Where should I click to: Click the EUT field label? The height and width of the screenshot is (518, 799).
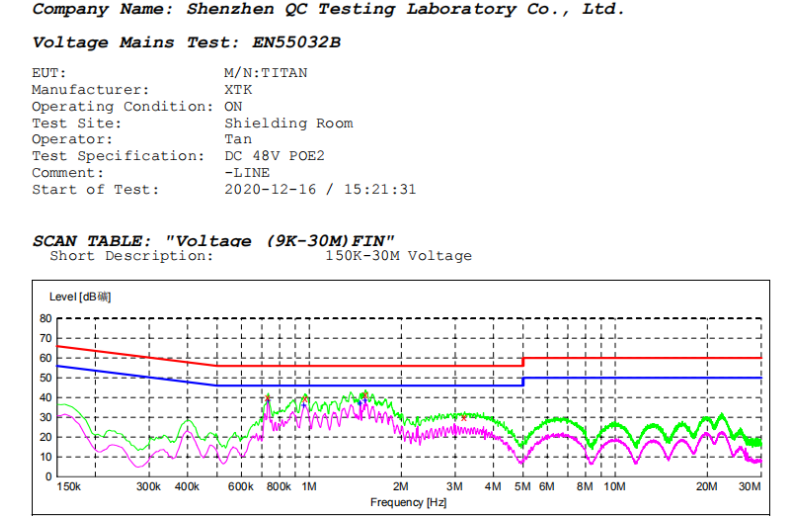[x=49, y=73]
